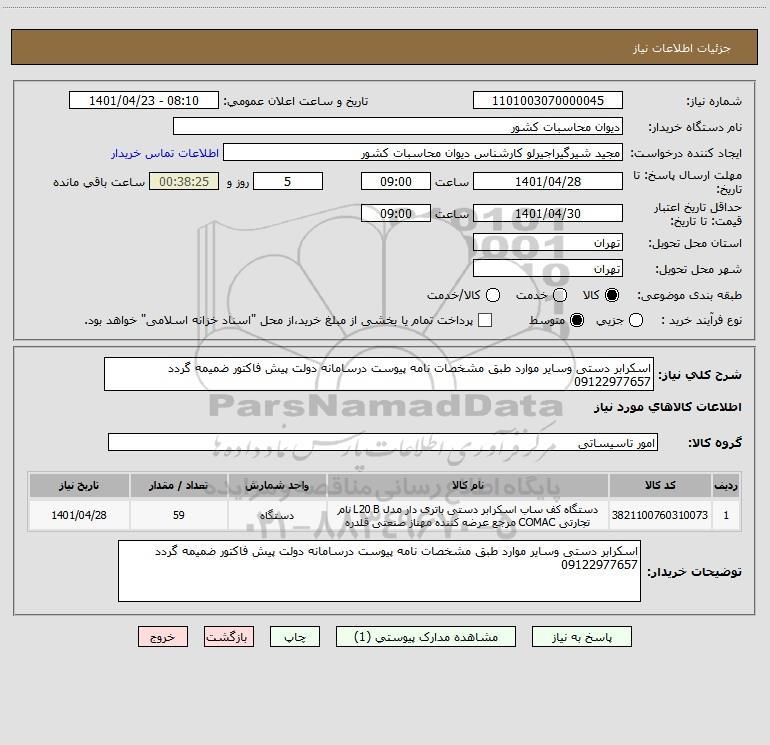Click the response deadline hour 09:00 field
770x745 pixels.
tap(396, 181)
